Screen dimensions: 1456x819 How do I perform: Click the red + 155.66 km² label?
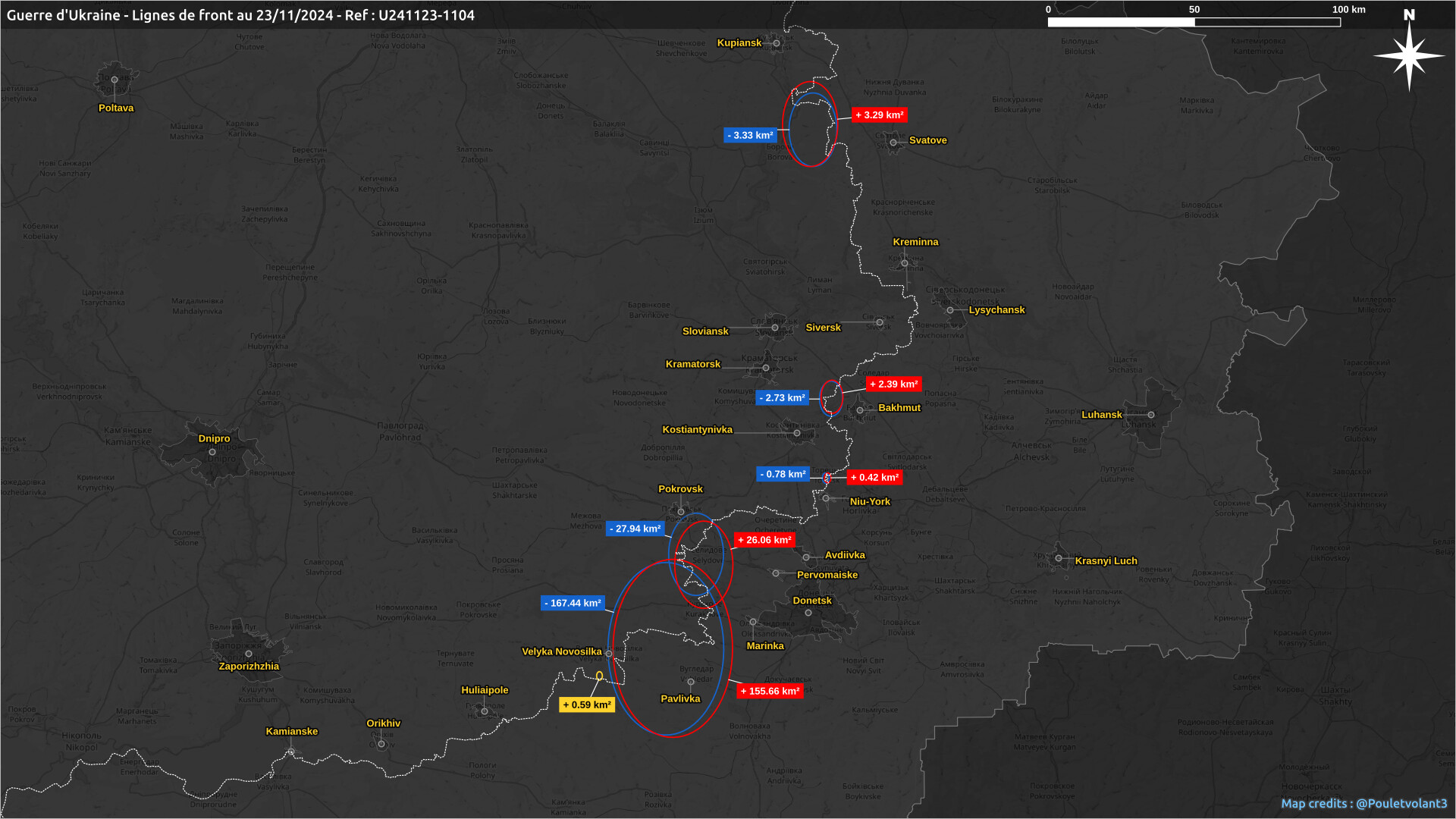770,691
